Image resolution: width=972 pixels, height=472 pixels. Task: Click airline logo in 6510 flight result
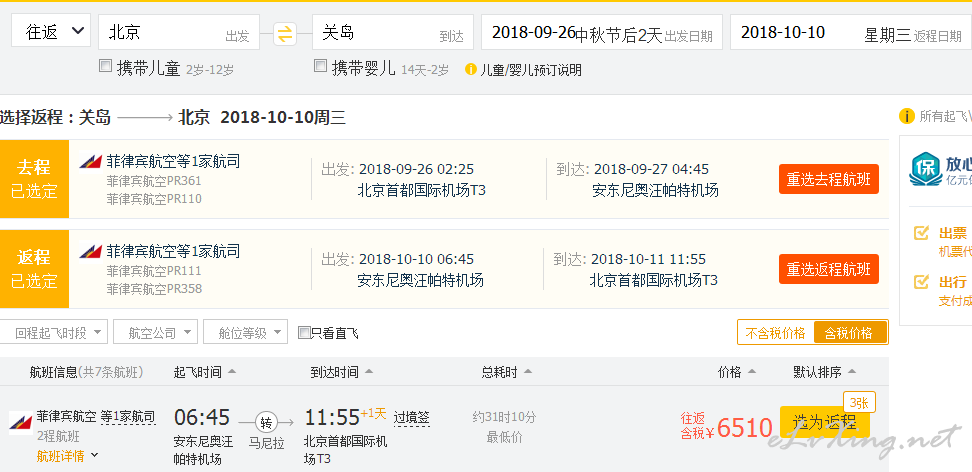20,423
